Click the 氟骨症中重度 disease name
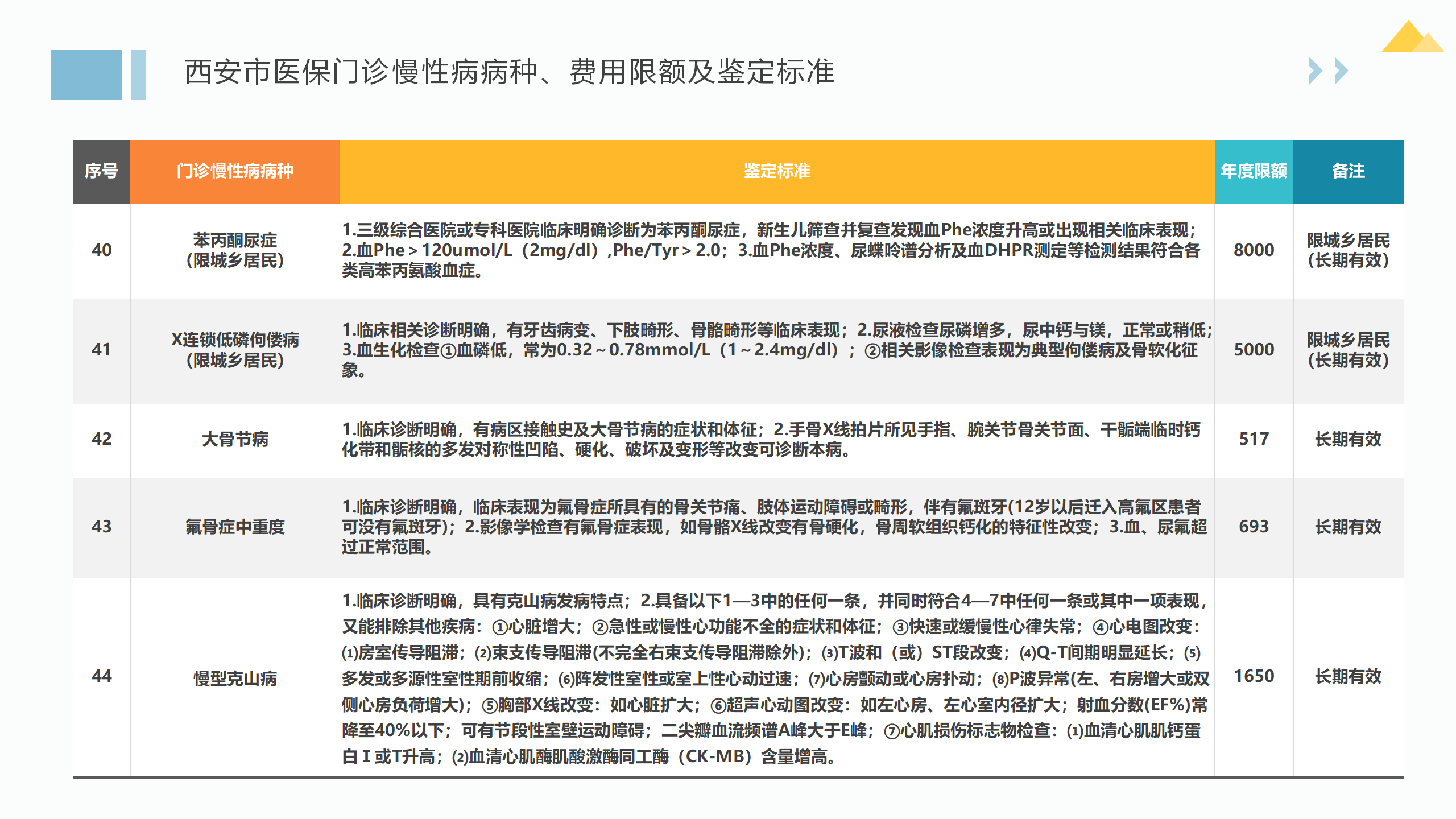Image resolution: width=1456 pixels, height=819 pixels. 235,527
